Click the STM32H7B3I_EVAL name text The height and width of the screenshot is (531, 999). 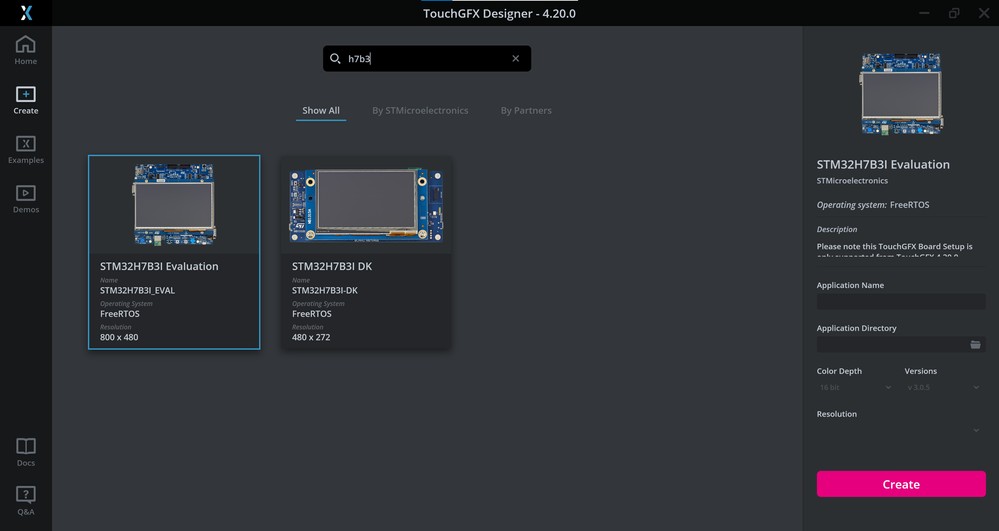tap(137, 291)
